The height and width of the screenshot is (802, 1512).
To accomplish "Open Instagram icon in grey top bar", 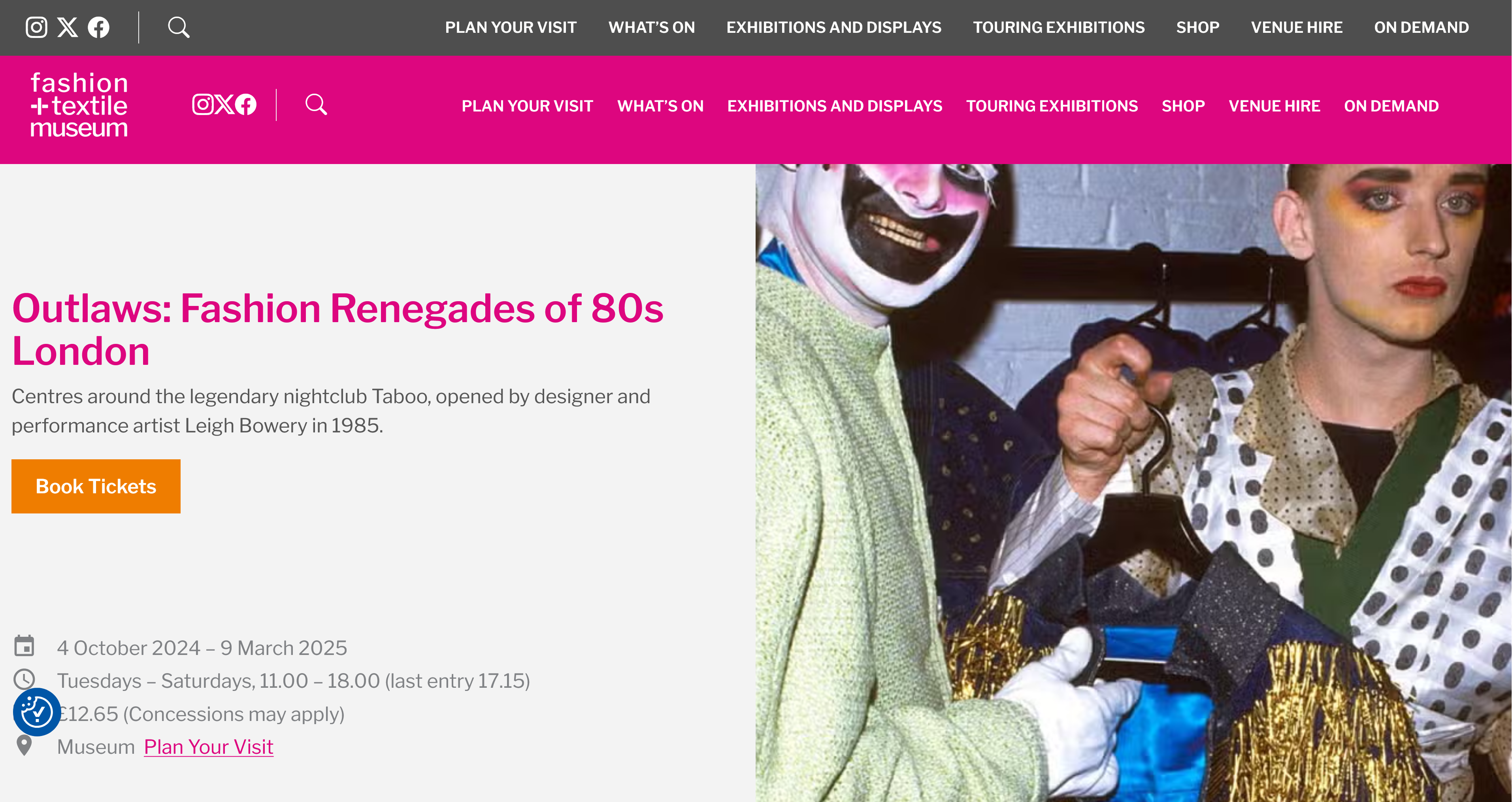I will (36, 27).
